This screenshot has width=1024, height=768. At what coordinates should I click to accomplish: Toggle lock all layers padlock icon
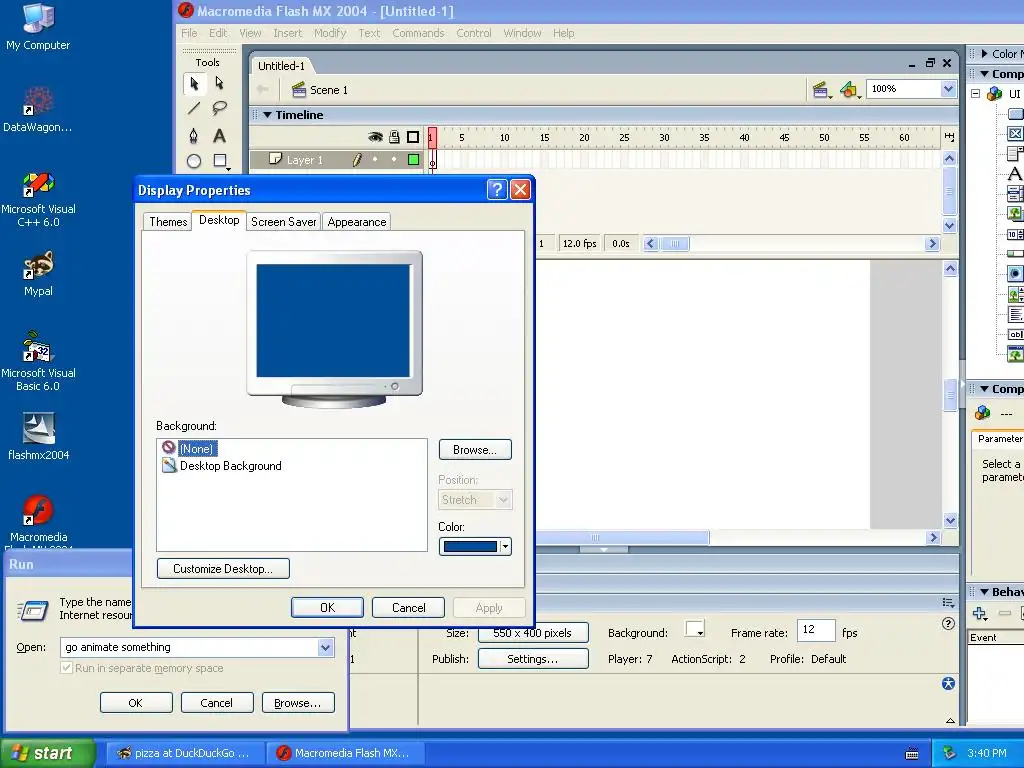click(x=394, y=137)
